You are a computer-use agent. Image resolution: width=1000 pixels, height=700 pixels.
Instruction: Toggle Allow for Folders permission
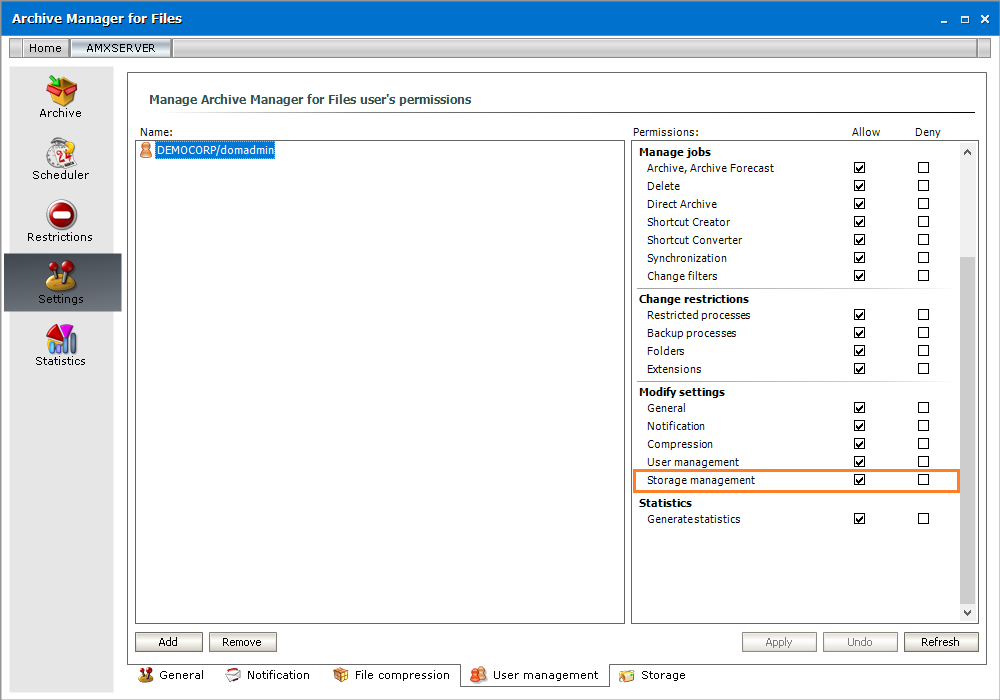click(860, 351)
